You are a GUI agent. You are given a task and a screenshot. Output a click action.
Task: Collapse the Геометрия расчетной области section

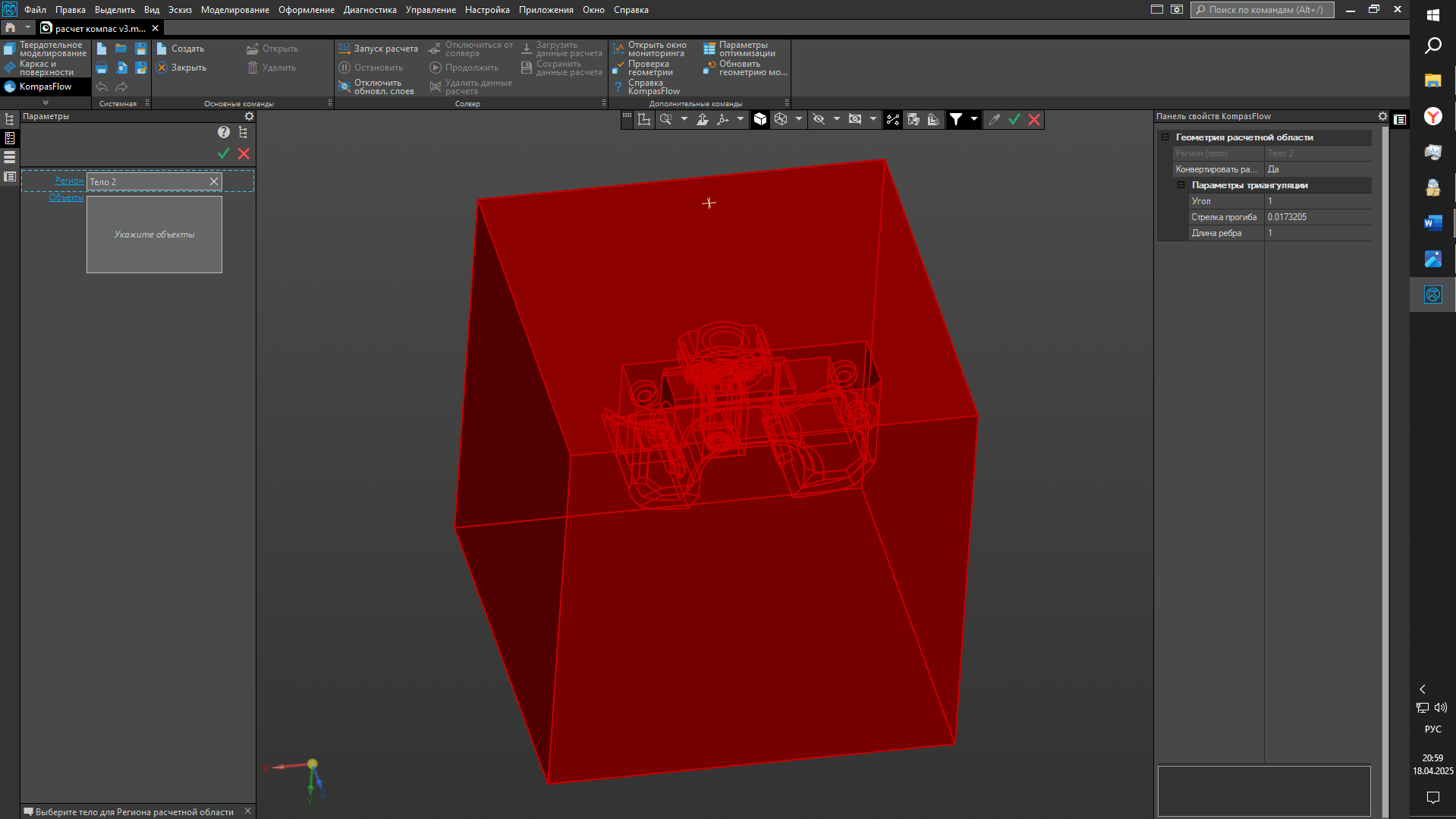coord(1165,137)
